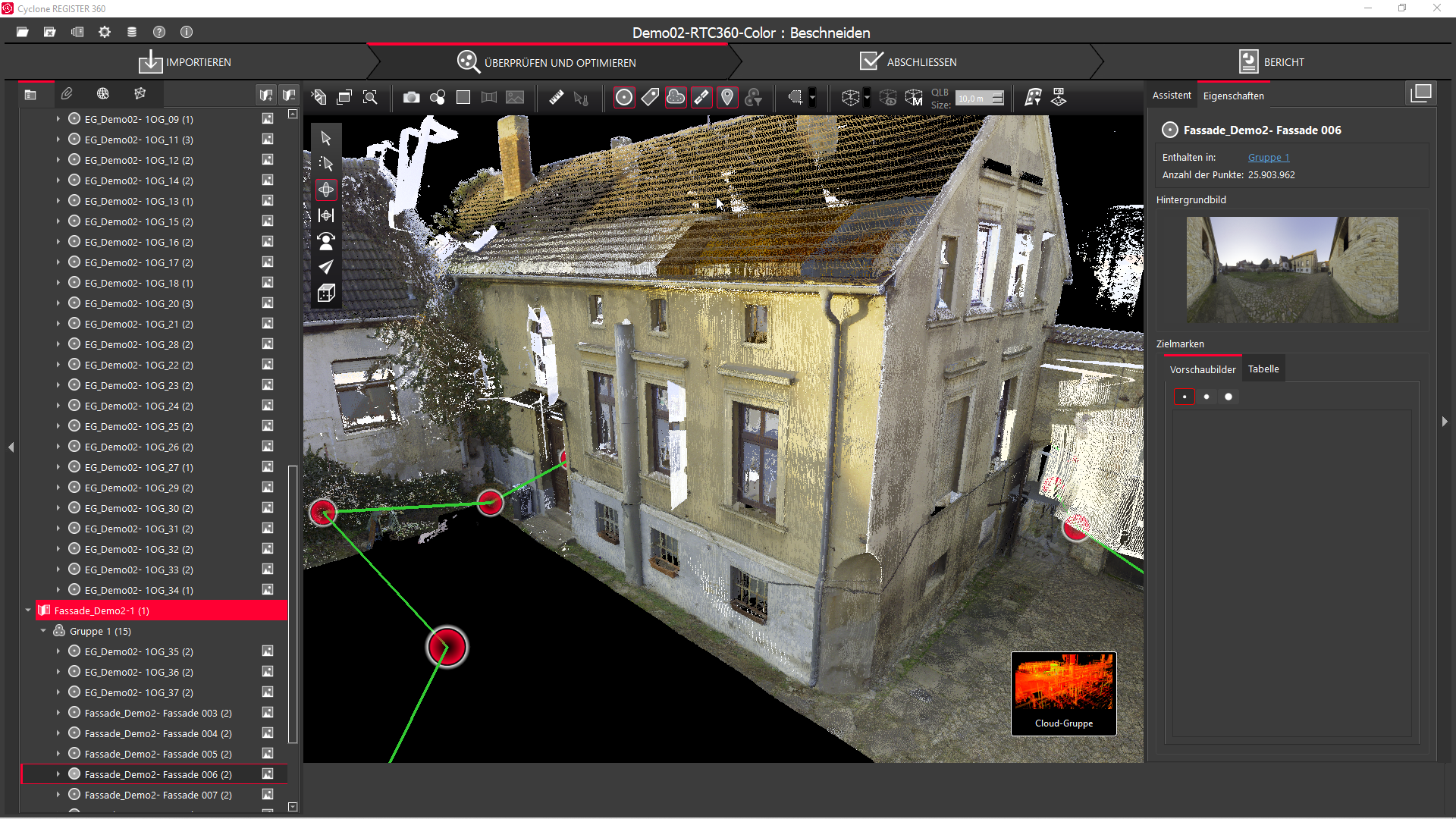
Task: Select the orbit navigation tool
Action: coord(326,190)
